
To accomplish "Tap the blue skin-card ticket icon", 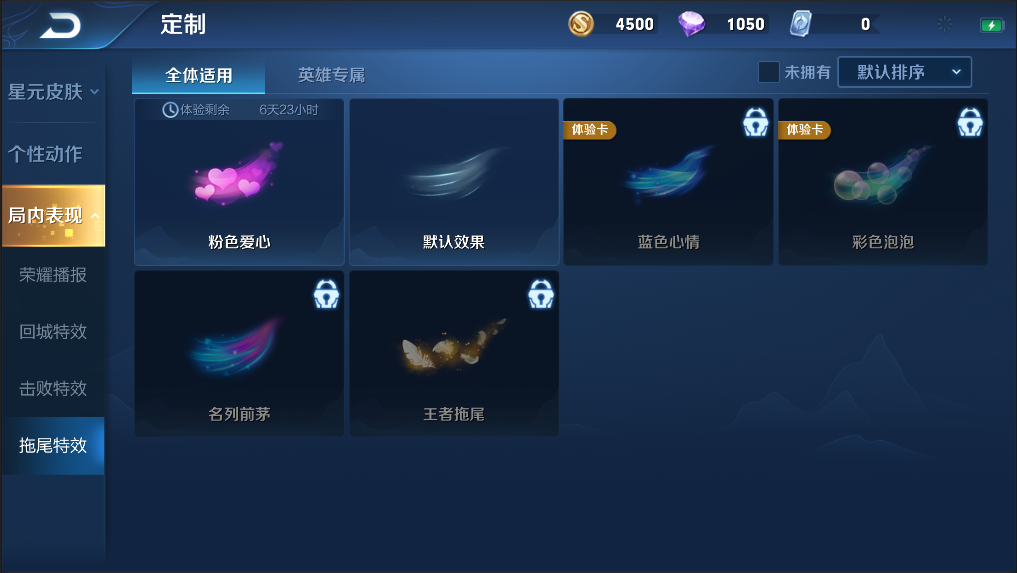I will [x=800, y=24].
